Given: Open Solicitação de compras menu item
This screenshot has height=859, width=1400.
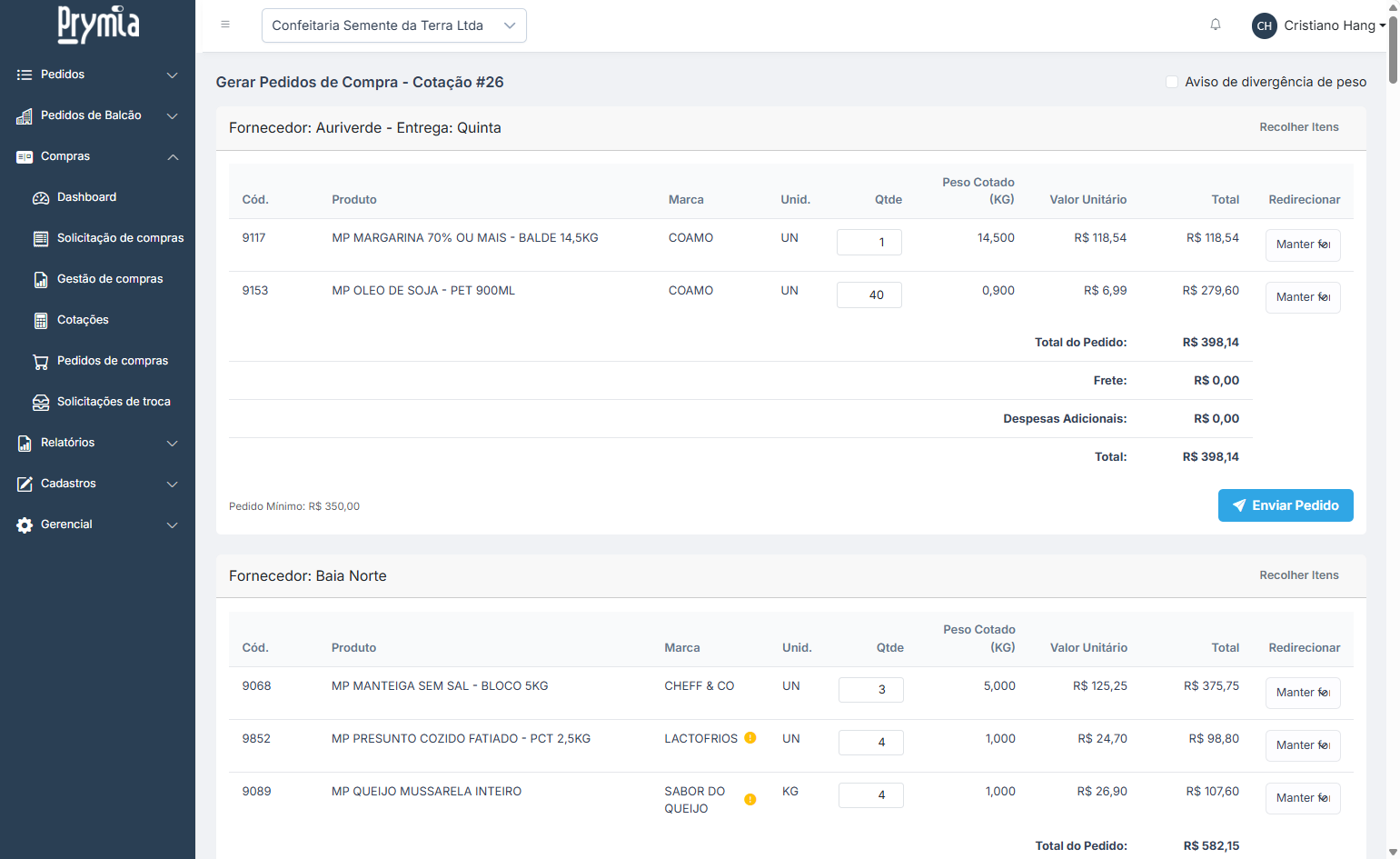Looking at the screenshot, I should click(120, 238).
